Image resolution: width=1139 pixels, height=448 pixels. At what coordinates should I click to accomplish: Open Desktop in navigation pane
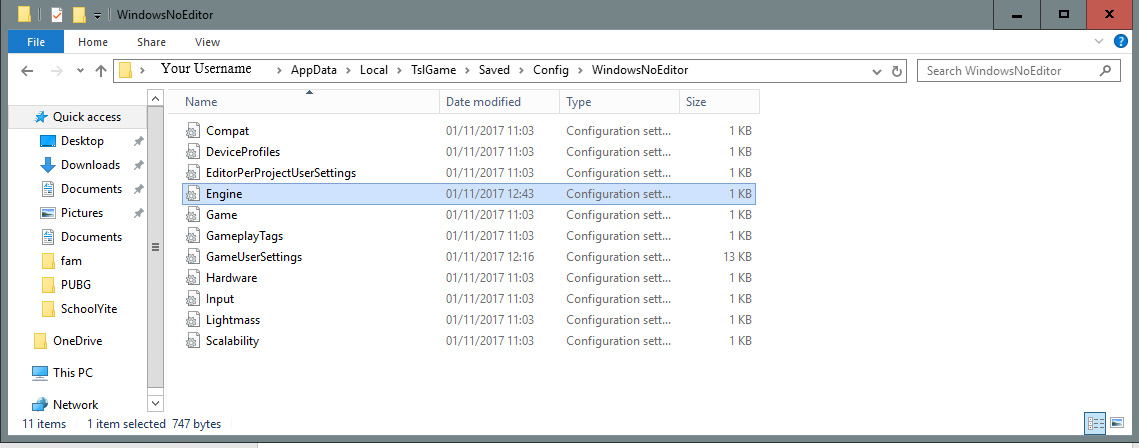click(x=82, y=141)
